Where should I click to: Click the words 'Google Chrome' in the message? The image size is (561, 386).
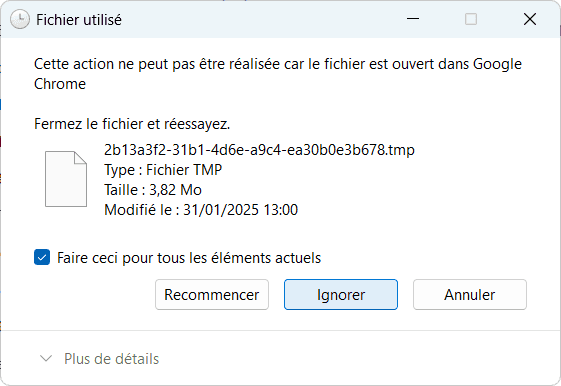[x=497, y=64]
